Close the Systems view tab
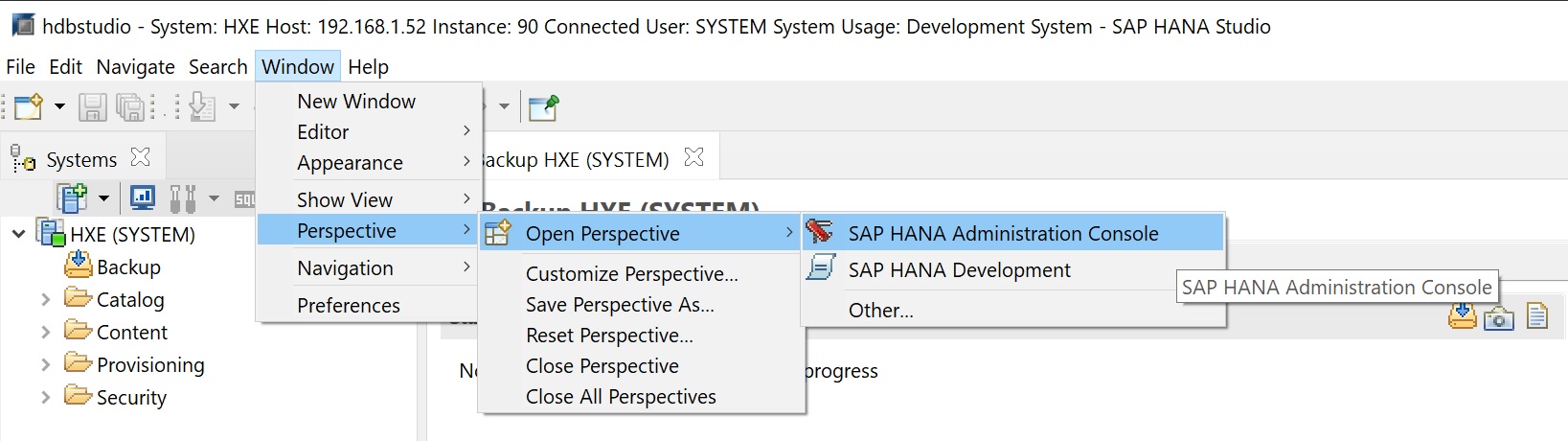Image resolution: width=1568 pixels, height=441 pixels. pos(141,157)
